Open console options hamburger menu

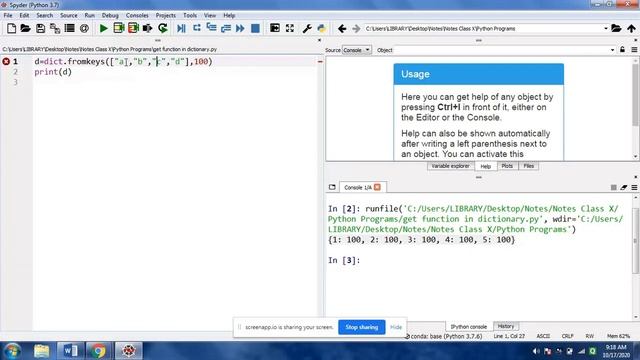[x=634, y=187]
